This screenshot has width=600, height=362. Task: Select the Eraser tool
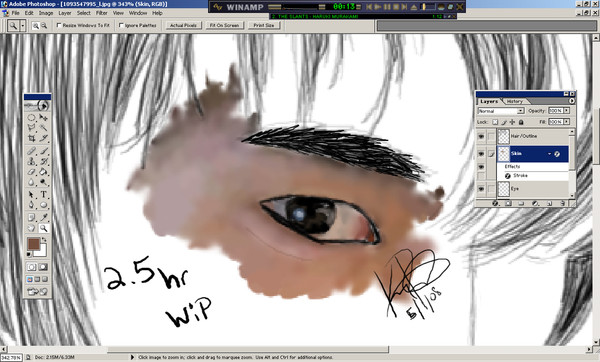31,171
